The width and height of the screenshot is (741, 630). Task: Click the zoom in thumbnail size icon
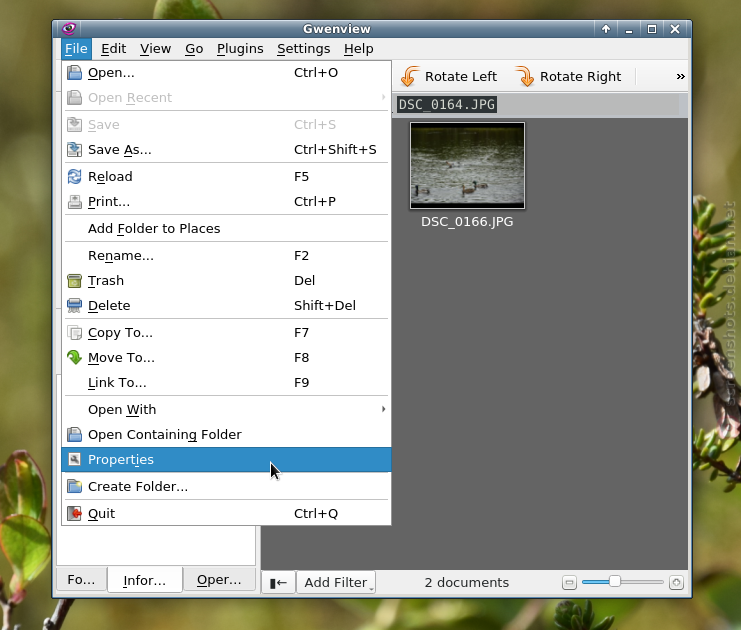click(676, 583)
